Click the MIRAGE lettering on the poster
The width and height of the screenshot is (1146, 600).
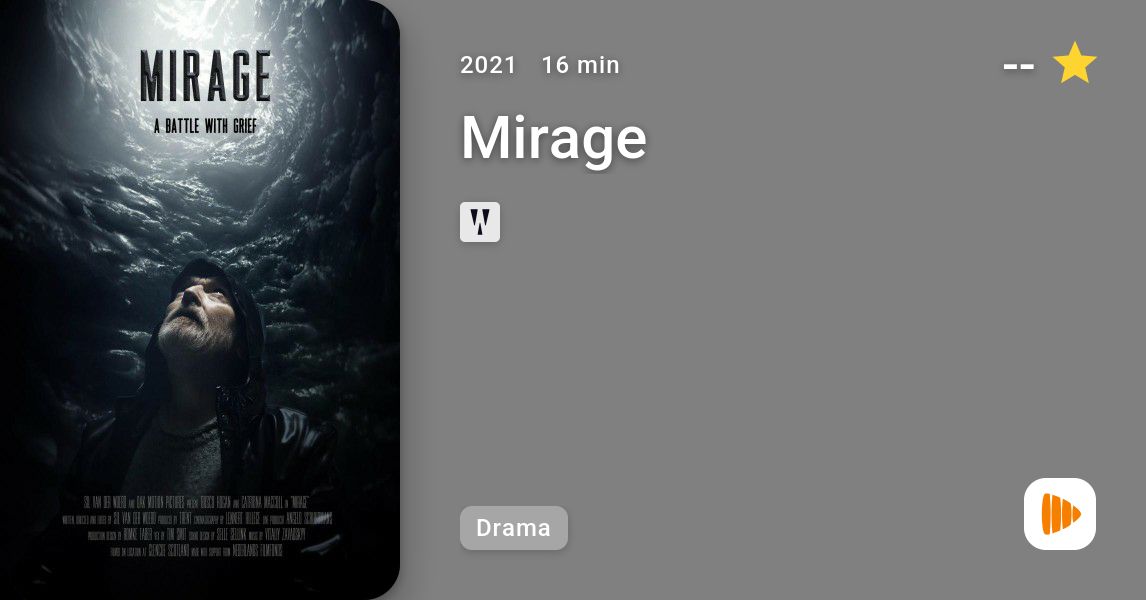pos(205,76)
